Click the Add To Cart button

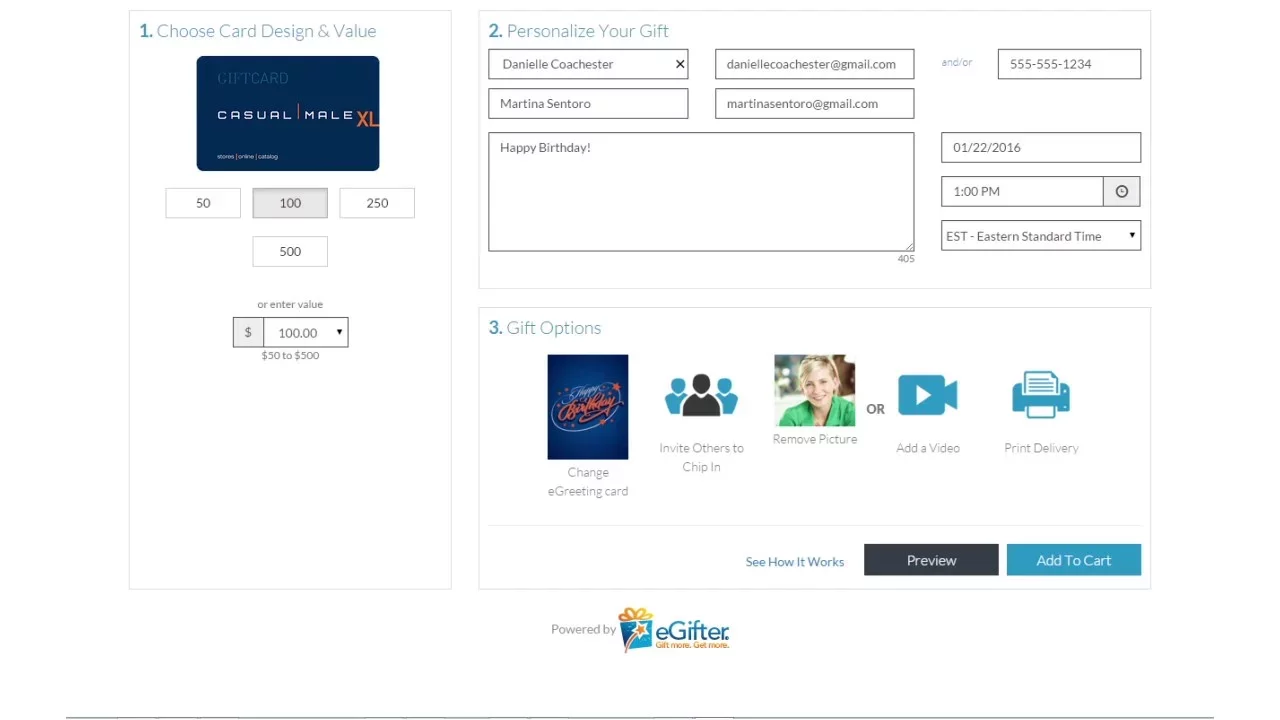1074,560
